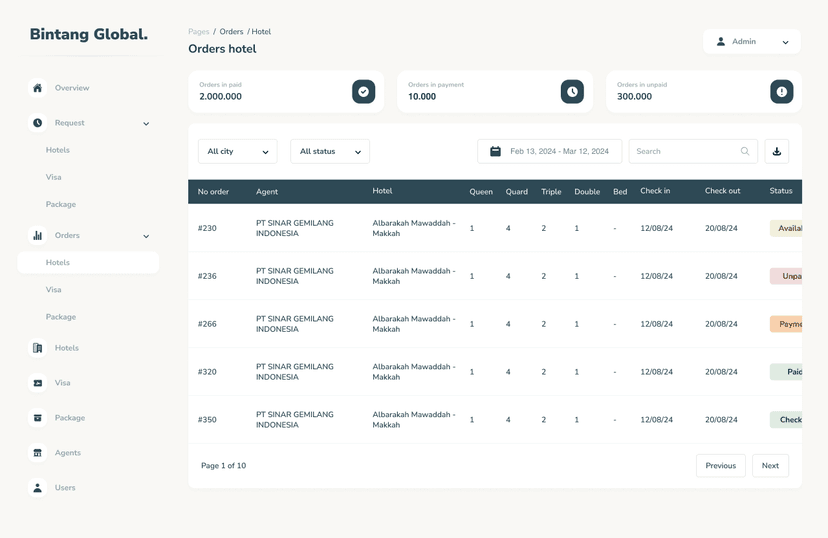Click the Previous page button
The image size is (828, 538).
coord(720,465)
